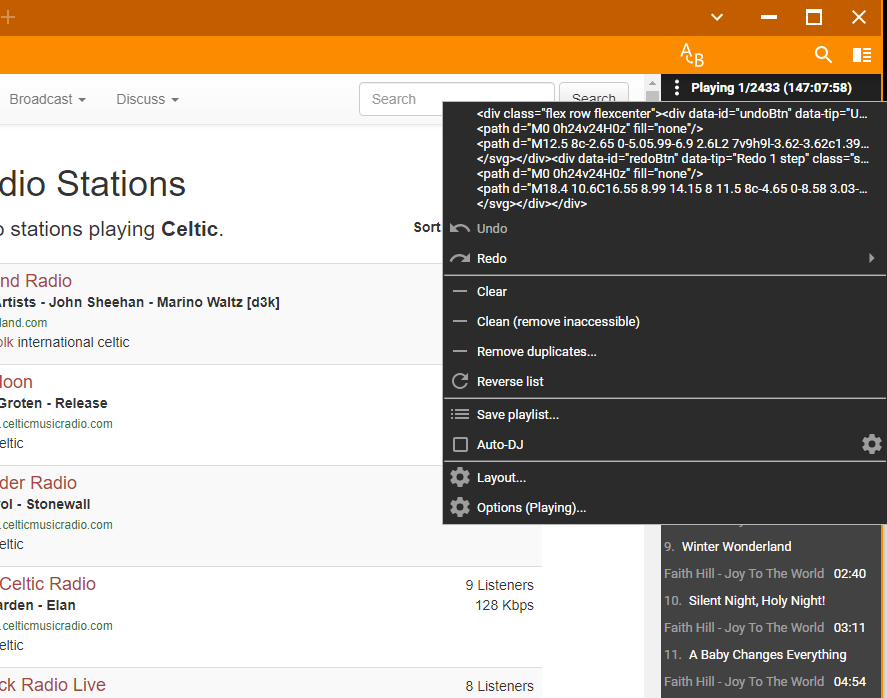Choose Remove duplicates... menu entry
Viewport: 887px width, 698px height.
pos(536,351)
